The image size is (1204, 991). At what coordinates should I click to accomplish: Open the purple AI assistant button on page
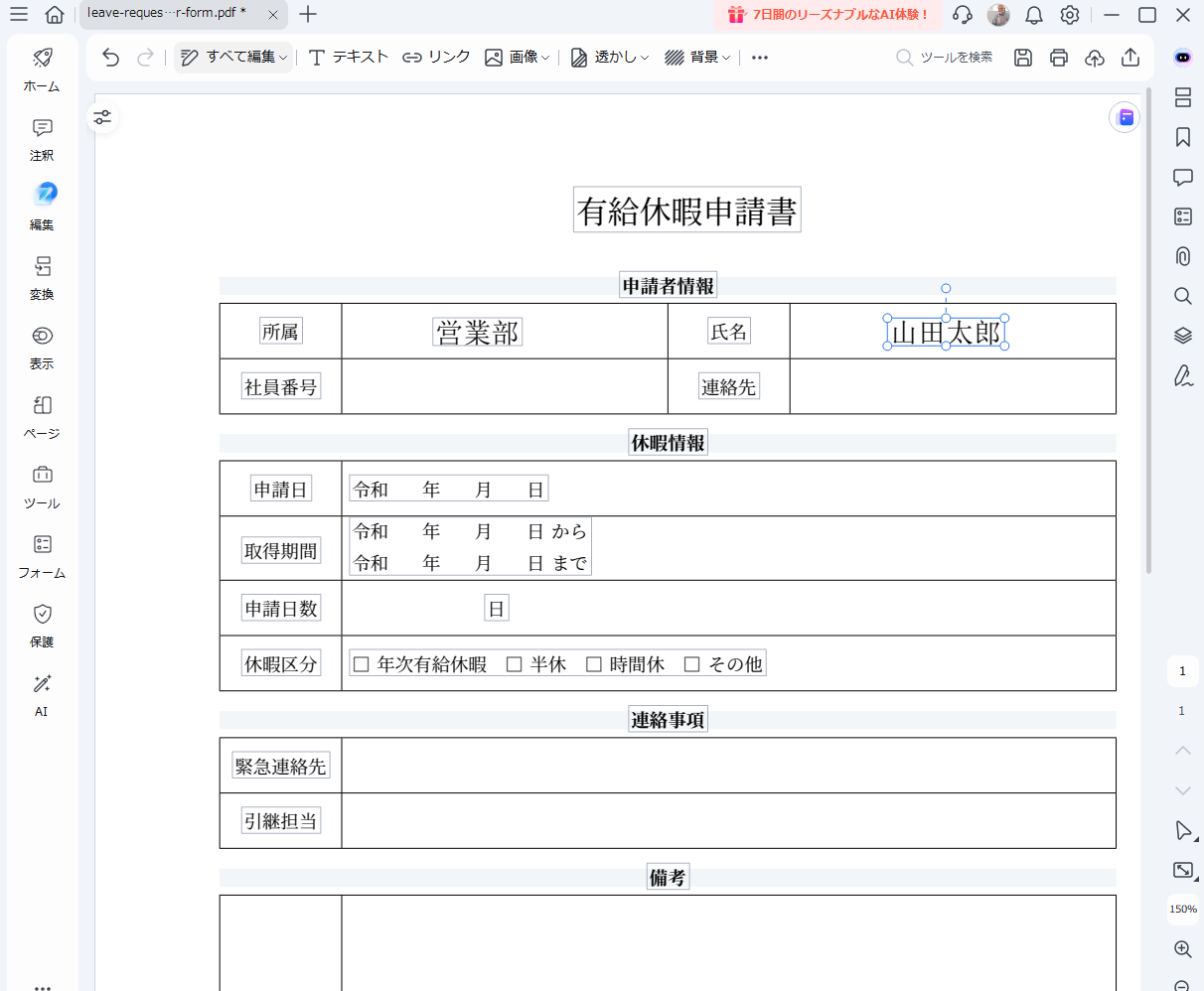click(1125, 118)
